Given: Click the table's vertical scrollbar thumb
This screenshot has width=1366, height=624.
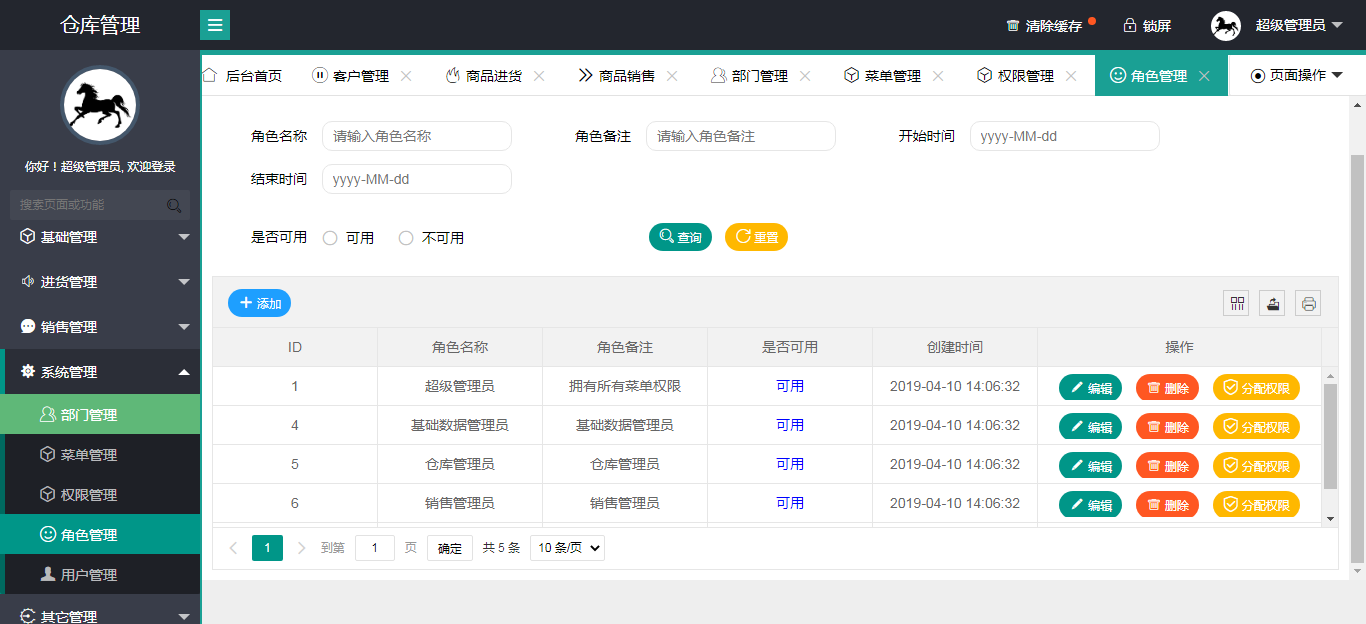Looking at the screenshot, I should click(x=1330, y=435).
